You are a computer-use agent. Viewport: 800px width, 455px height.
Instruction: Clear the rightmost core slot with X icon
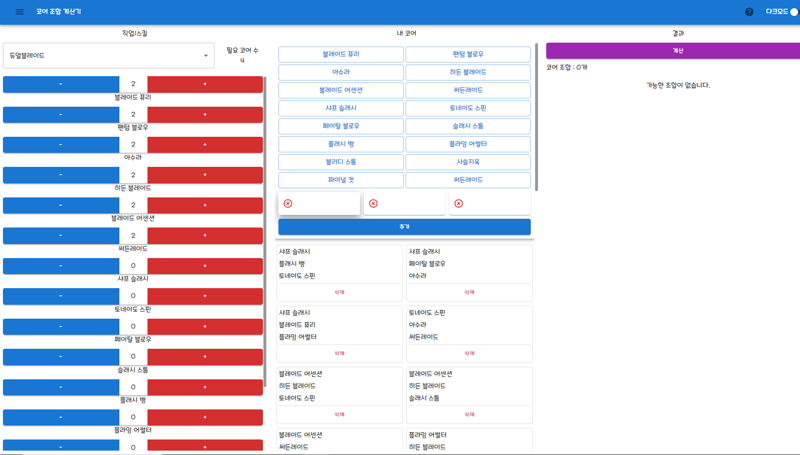459,204
